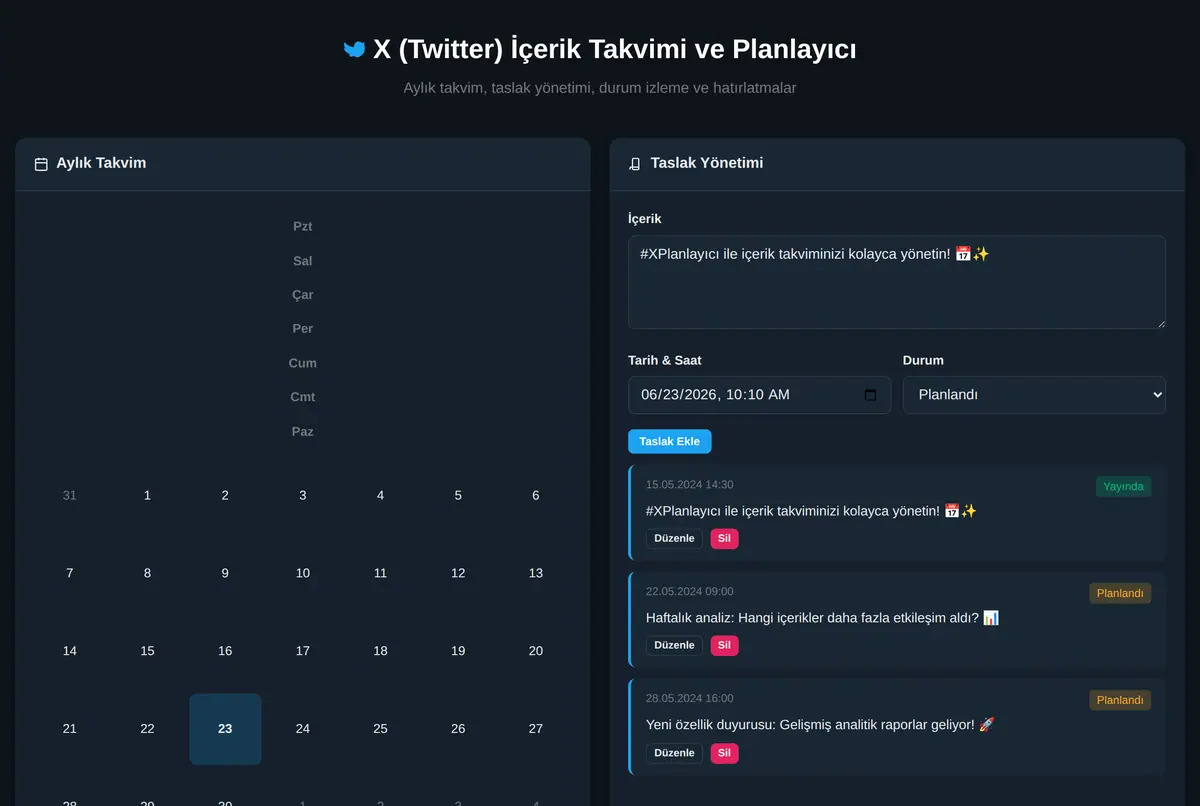The width and height of the screenshot is (1200, 806).
Task: Select day 15 in the calendar
Action: click(x=147, y=651)
